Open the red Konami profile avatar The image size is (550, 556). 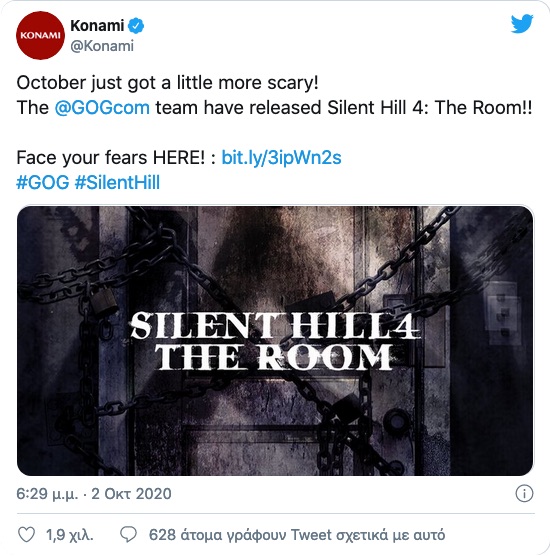coord(40,35)
